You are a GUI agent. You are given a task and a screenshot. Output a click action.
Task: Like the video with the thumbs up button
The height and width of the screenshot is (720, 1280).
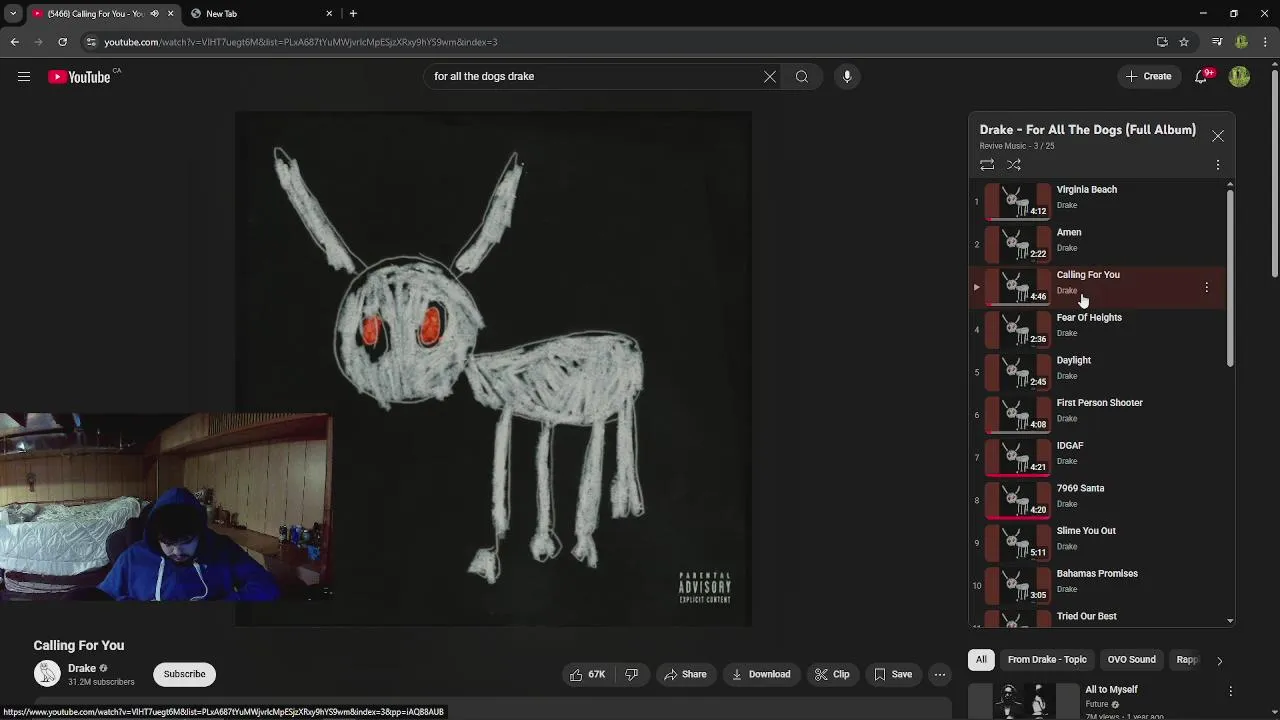click(x=588, y=674)
